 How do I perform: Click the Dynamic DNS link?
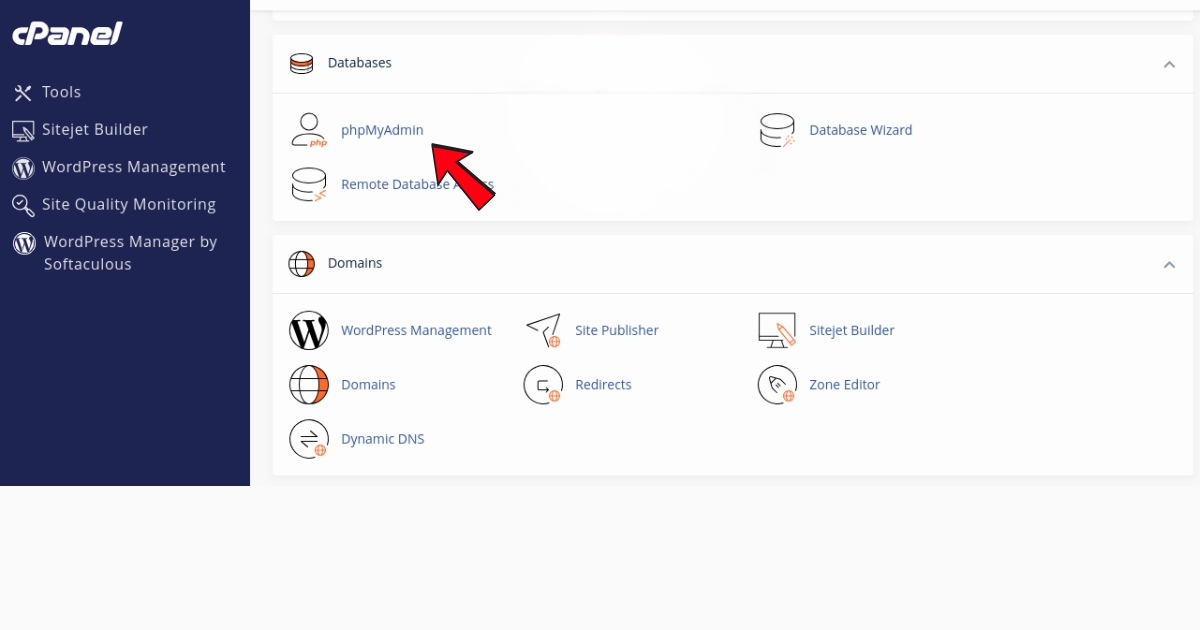[x=382, y=439]
